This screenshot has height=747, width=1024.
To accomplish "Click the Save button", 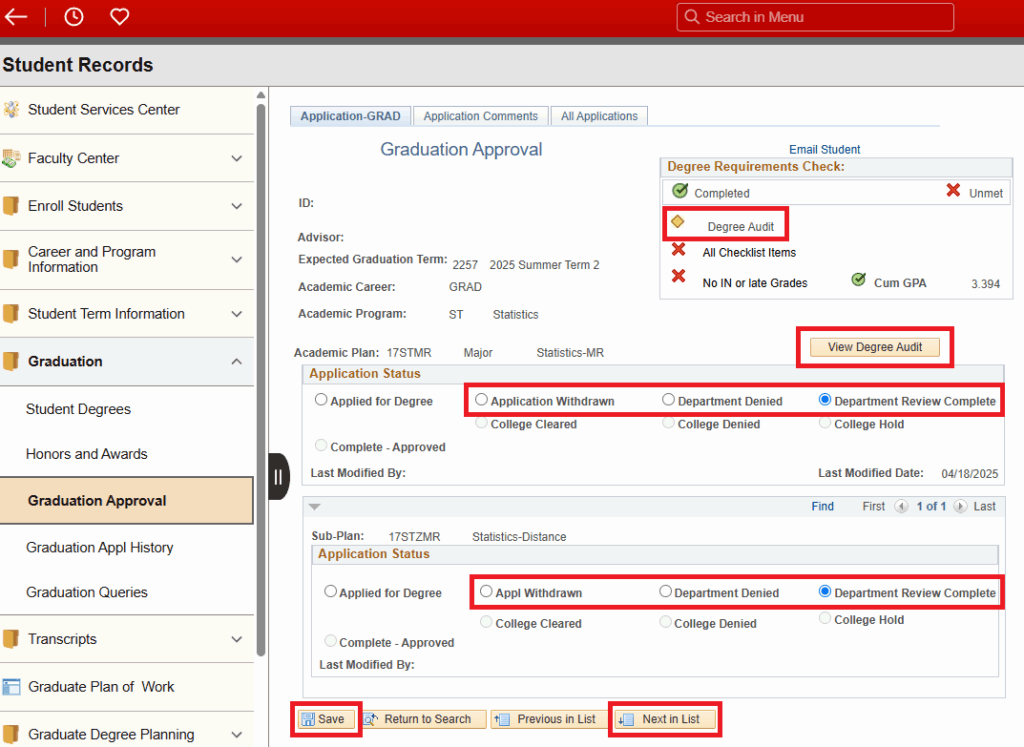I will pos(326,719).
